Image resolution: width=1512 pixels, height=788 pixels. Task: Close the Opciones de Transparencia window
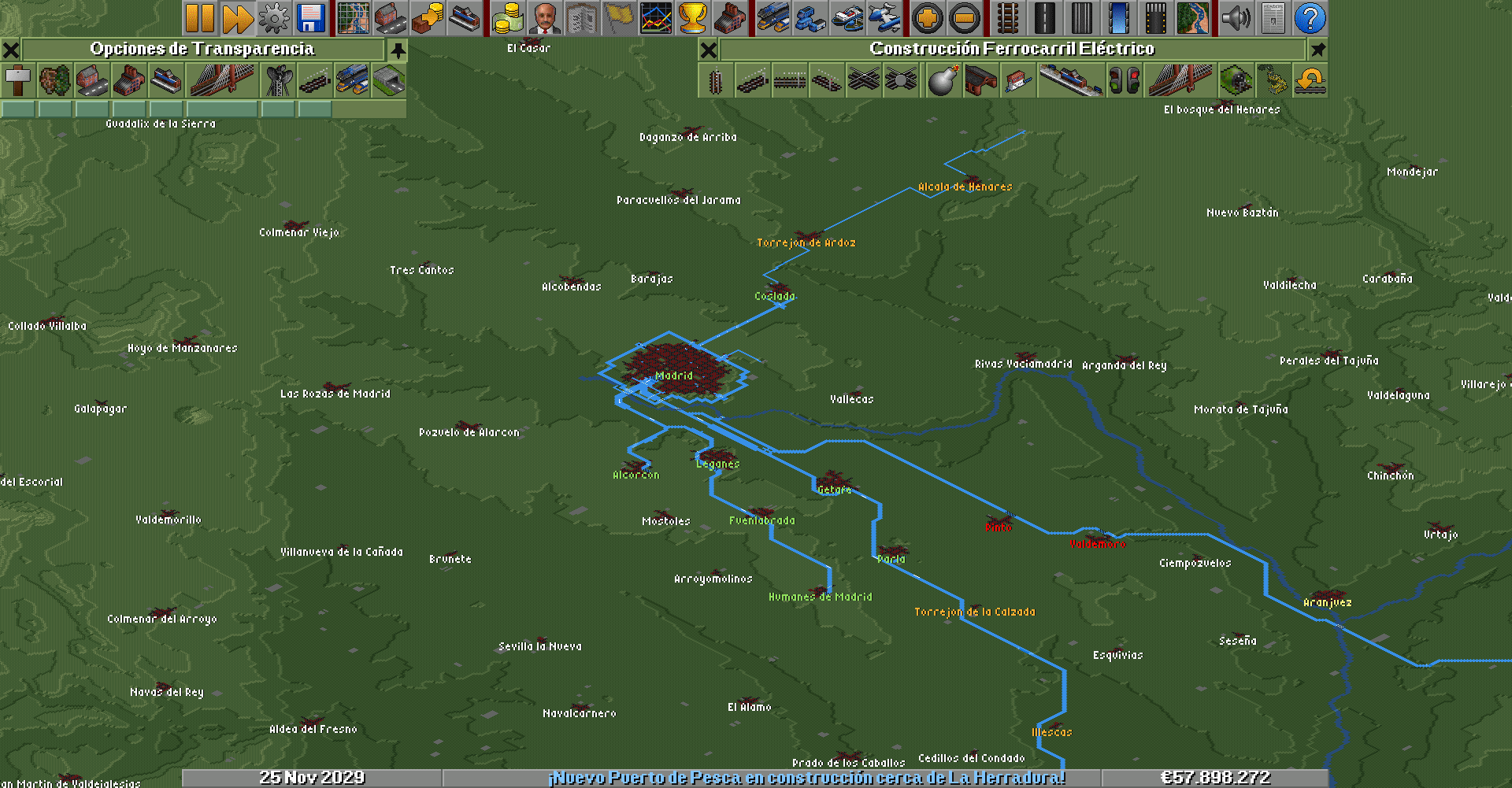tap(10, 50)
